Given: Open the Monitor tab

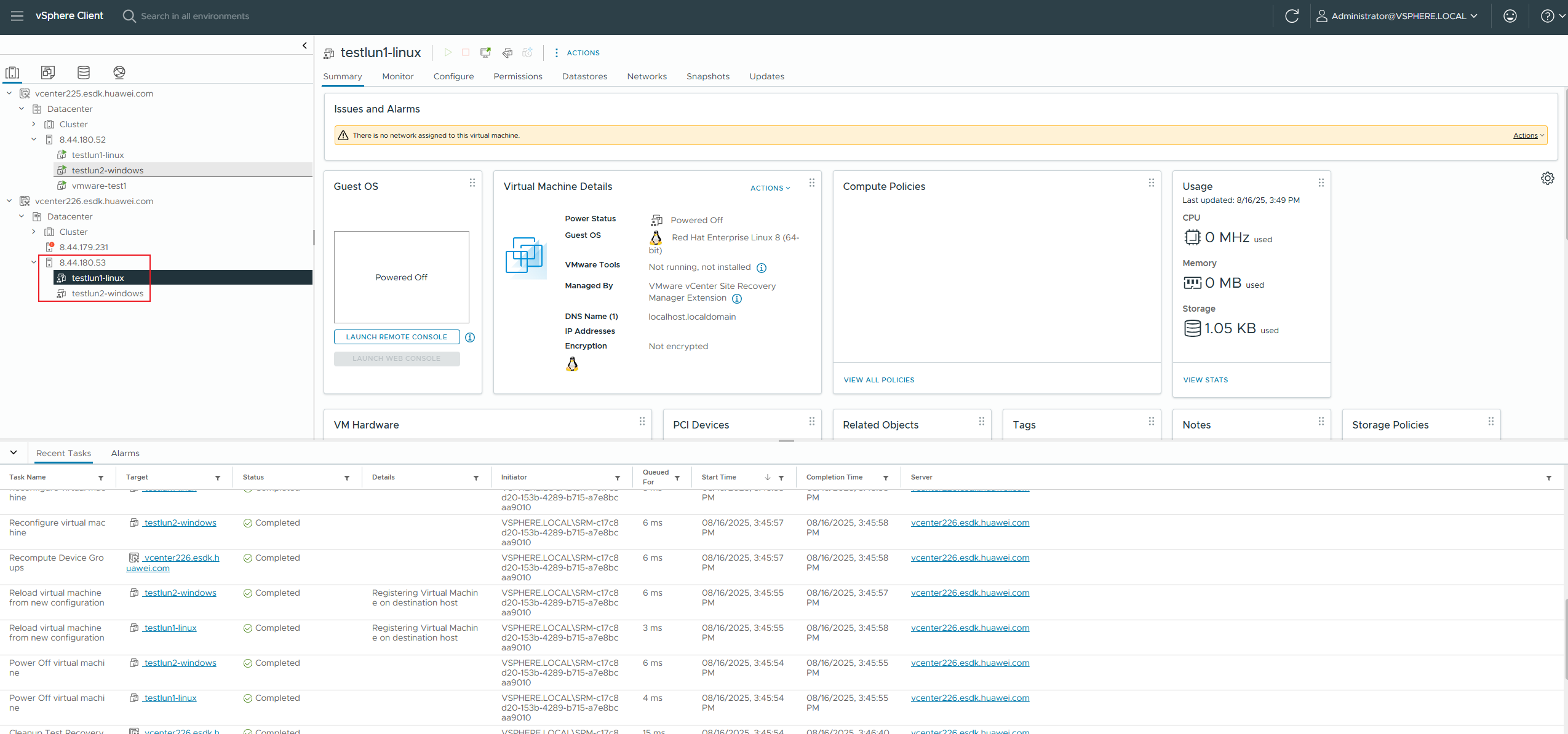Looking at the screenshot, I should point(398,76).
